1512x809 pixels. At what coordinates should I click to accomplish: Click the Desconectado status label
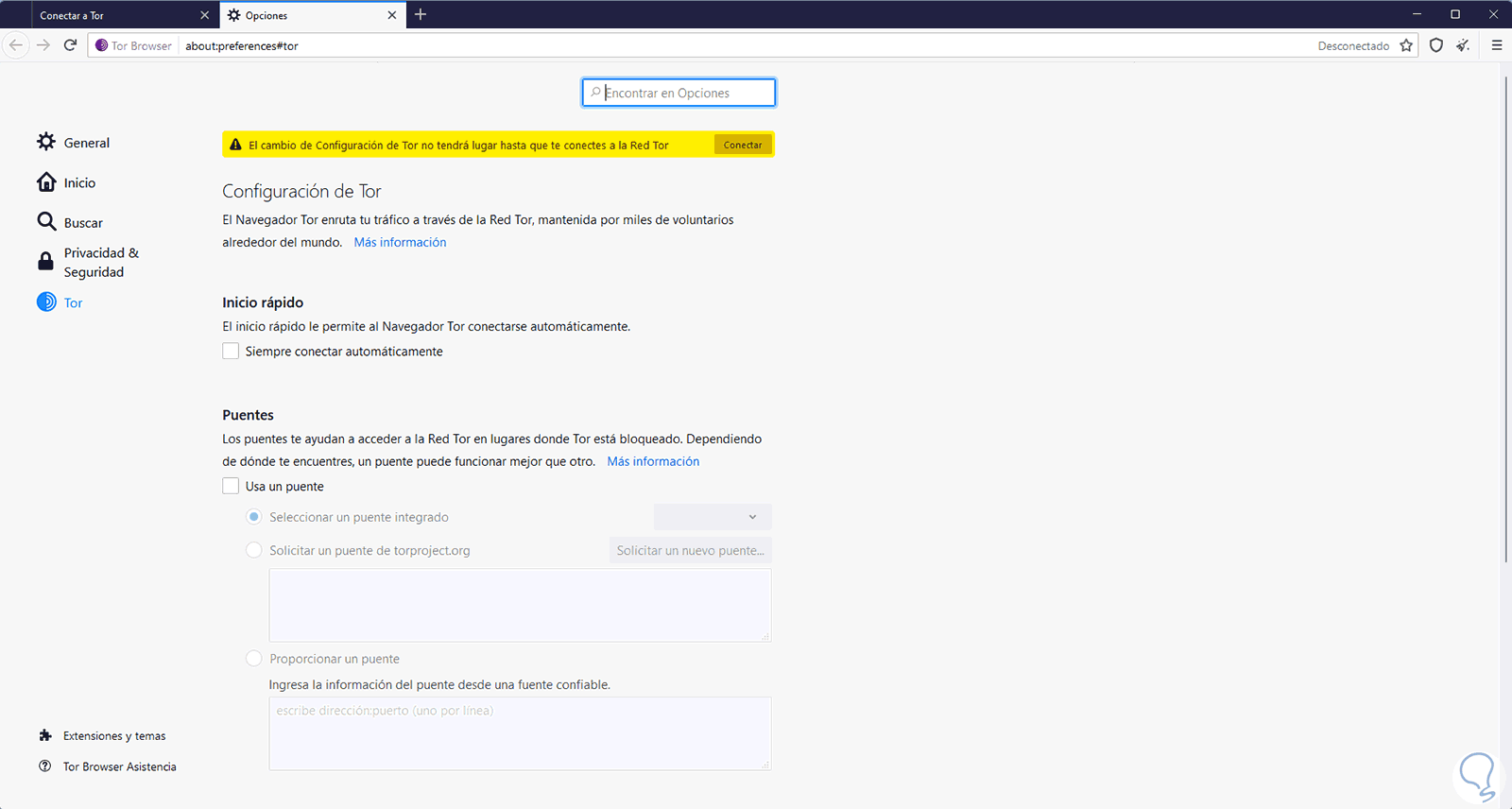click(x=1353, y=45)
